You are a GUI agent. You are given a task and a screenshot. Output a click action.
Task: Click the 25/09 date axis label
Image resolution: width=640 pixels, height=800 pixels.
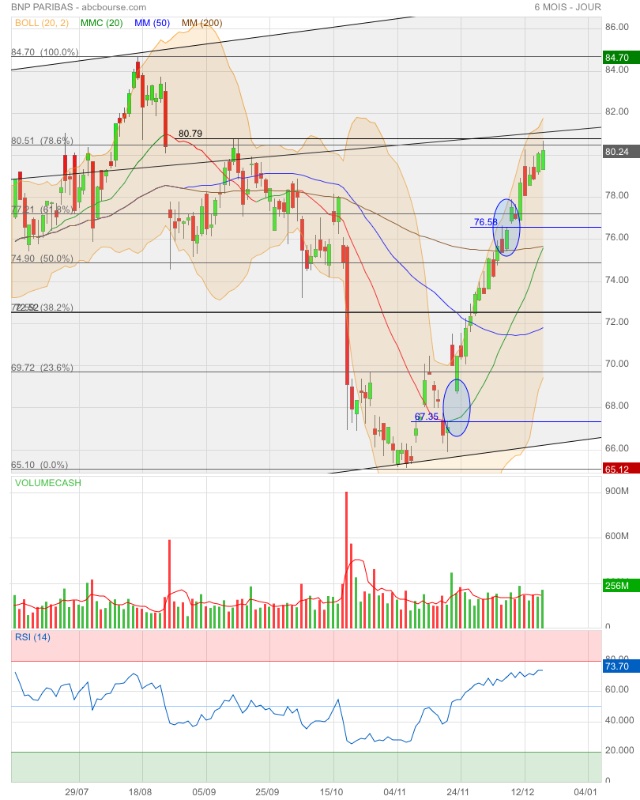pos(267,792)
